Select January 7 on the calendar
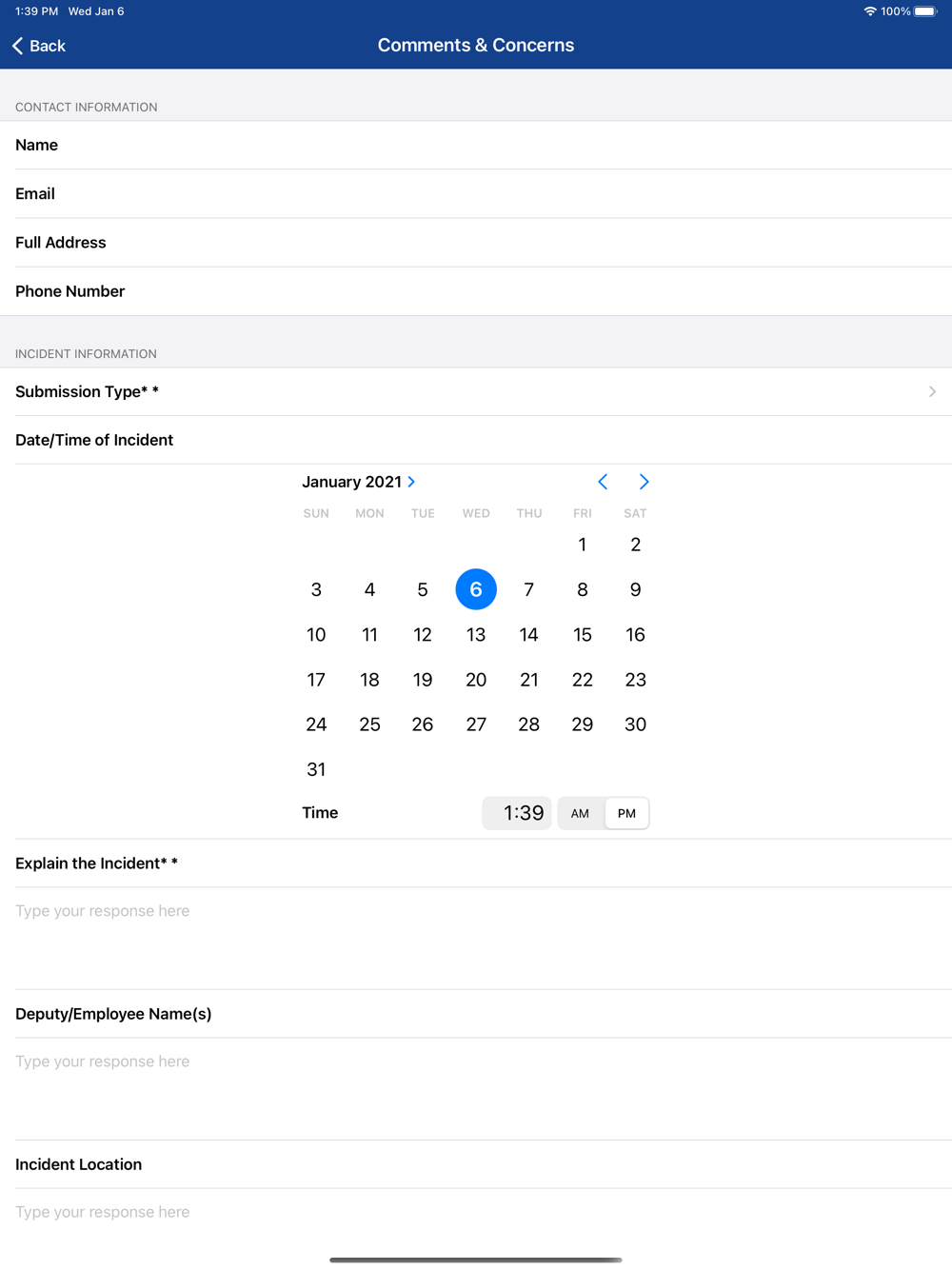The width and height of the screenshot is (952, 1270). [x=529, y=589]
